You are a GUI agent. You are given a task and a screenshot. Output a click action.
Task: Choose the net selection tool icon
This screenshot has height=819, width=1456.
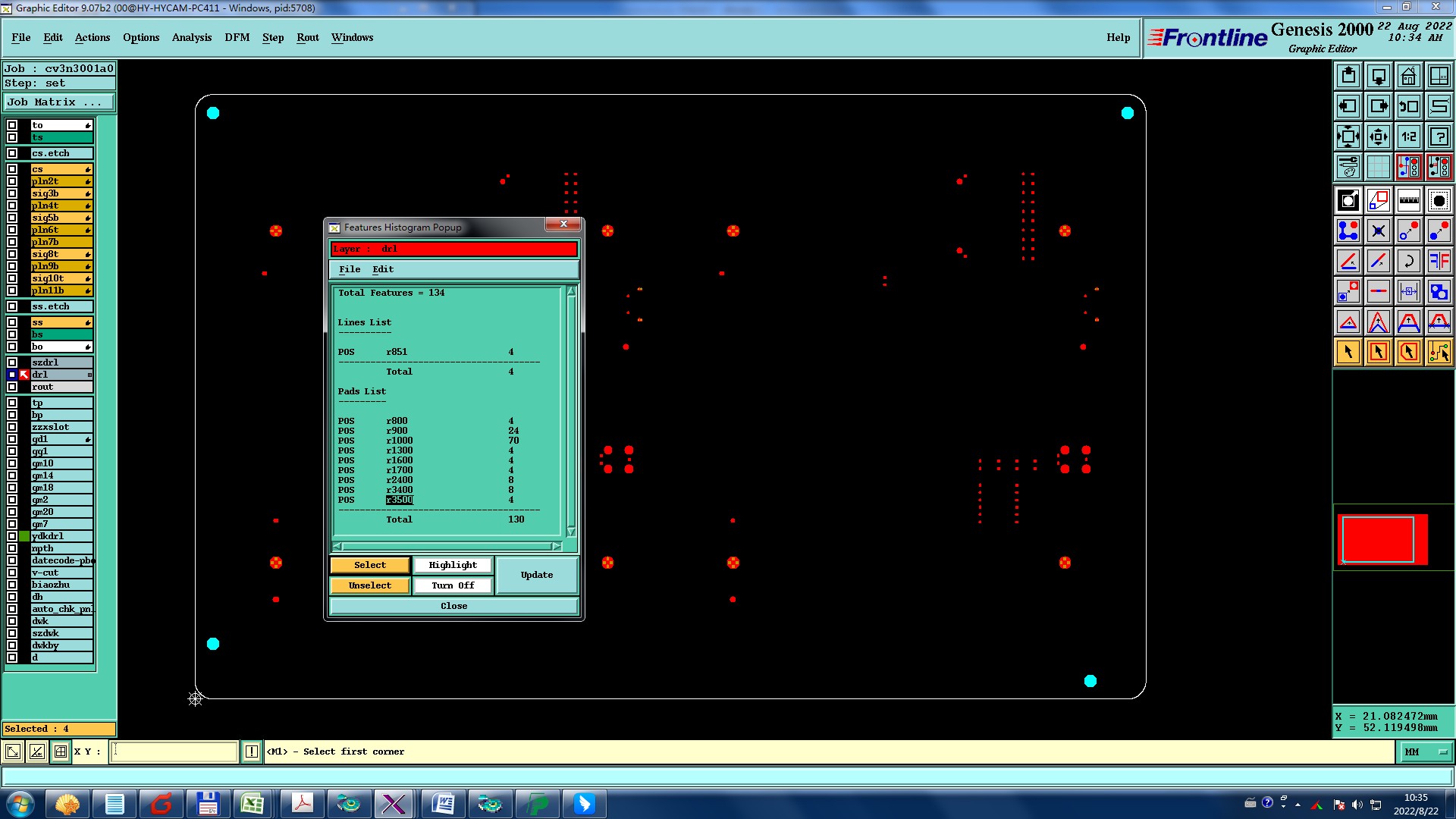(1439, 352)
